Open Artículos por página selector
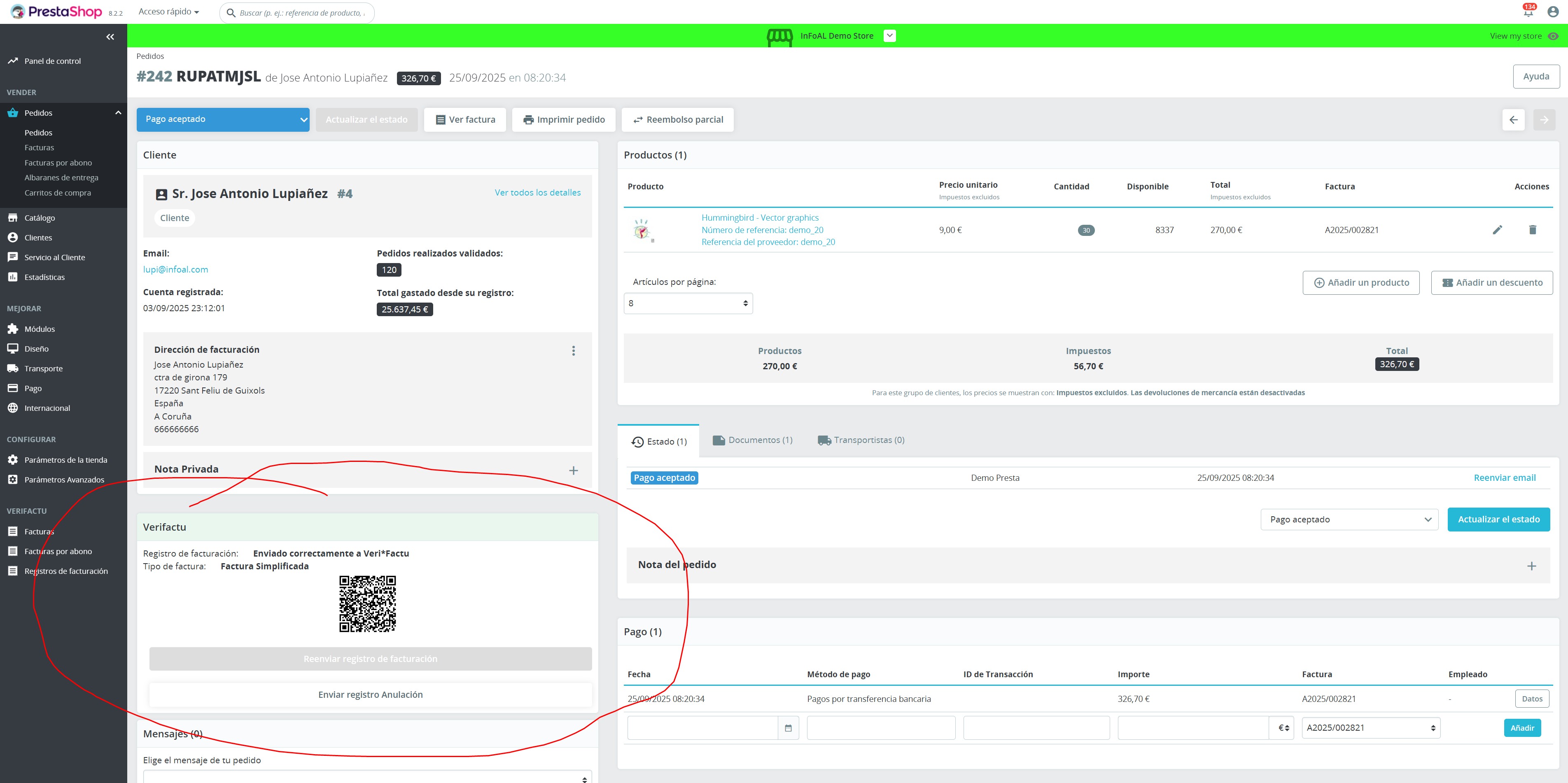Screen dimensions: 1568x783 688,303
